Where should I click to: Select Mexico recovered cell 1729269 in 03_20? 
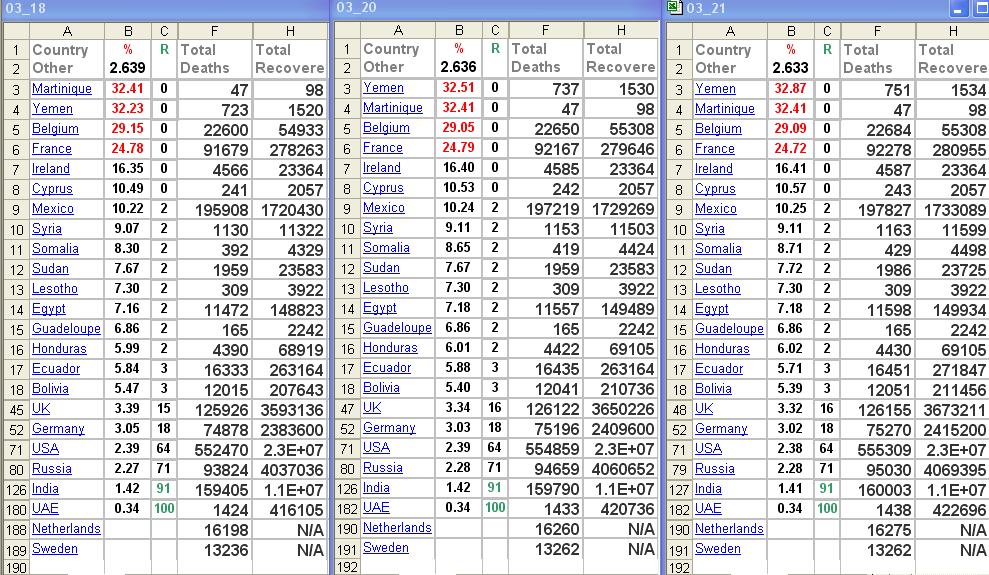pos(621,208)
